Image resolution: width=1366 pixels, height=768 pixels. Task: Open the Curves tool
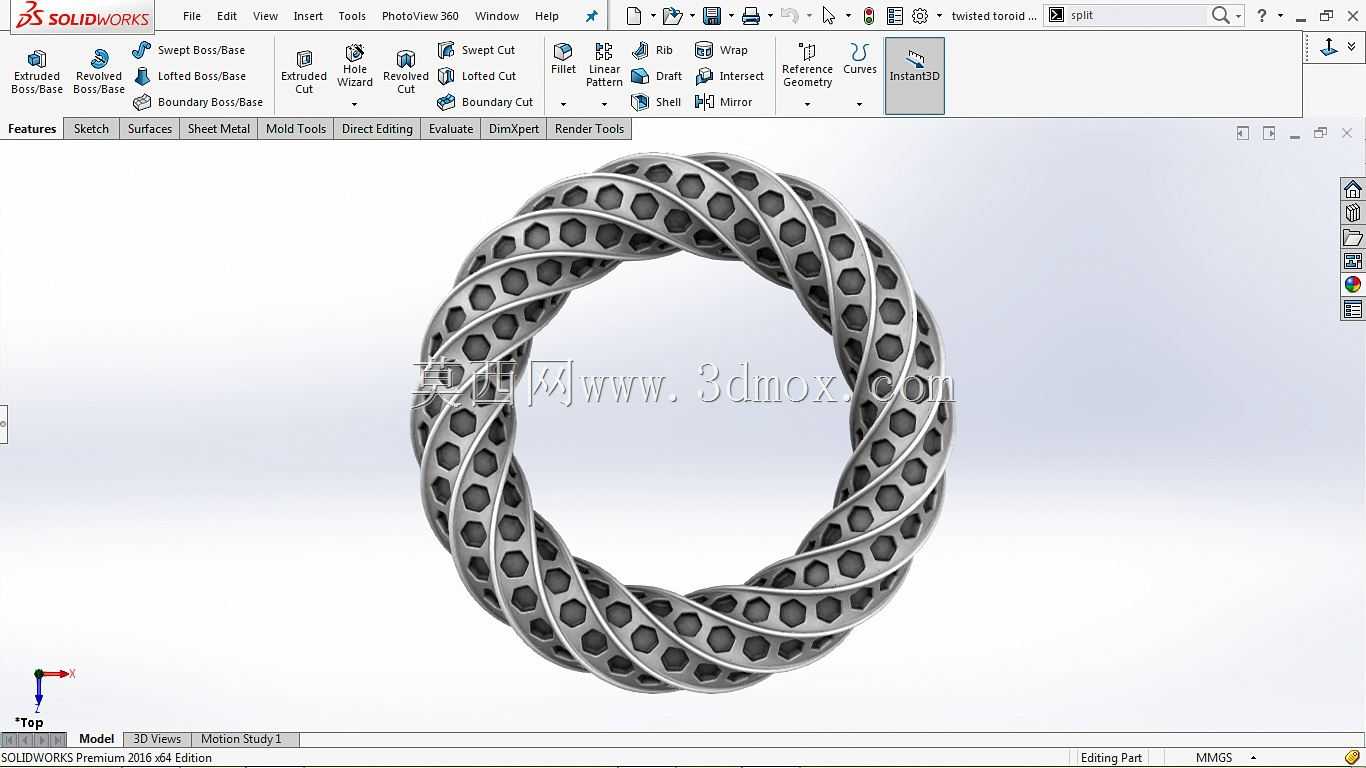click(x=859, y=60)
